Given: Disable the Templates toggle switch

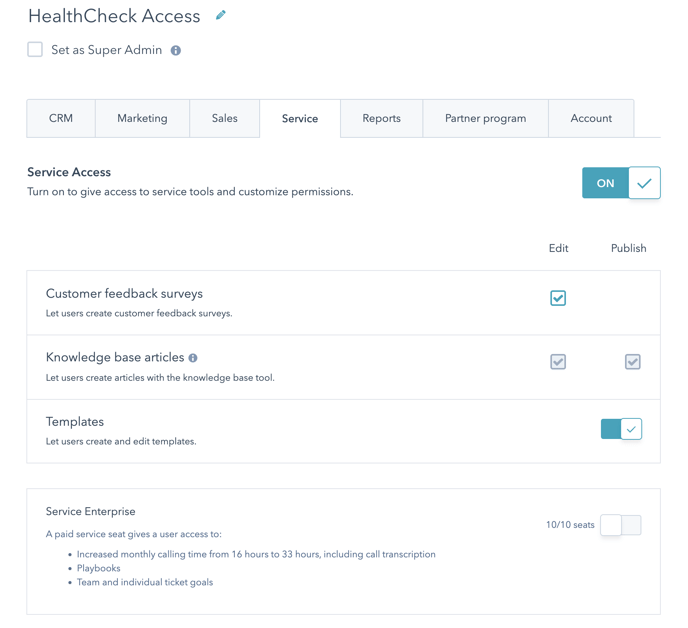Looking at the screenshot, I should click(x=621, y=429).
